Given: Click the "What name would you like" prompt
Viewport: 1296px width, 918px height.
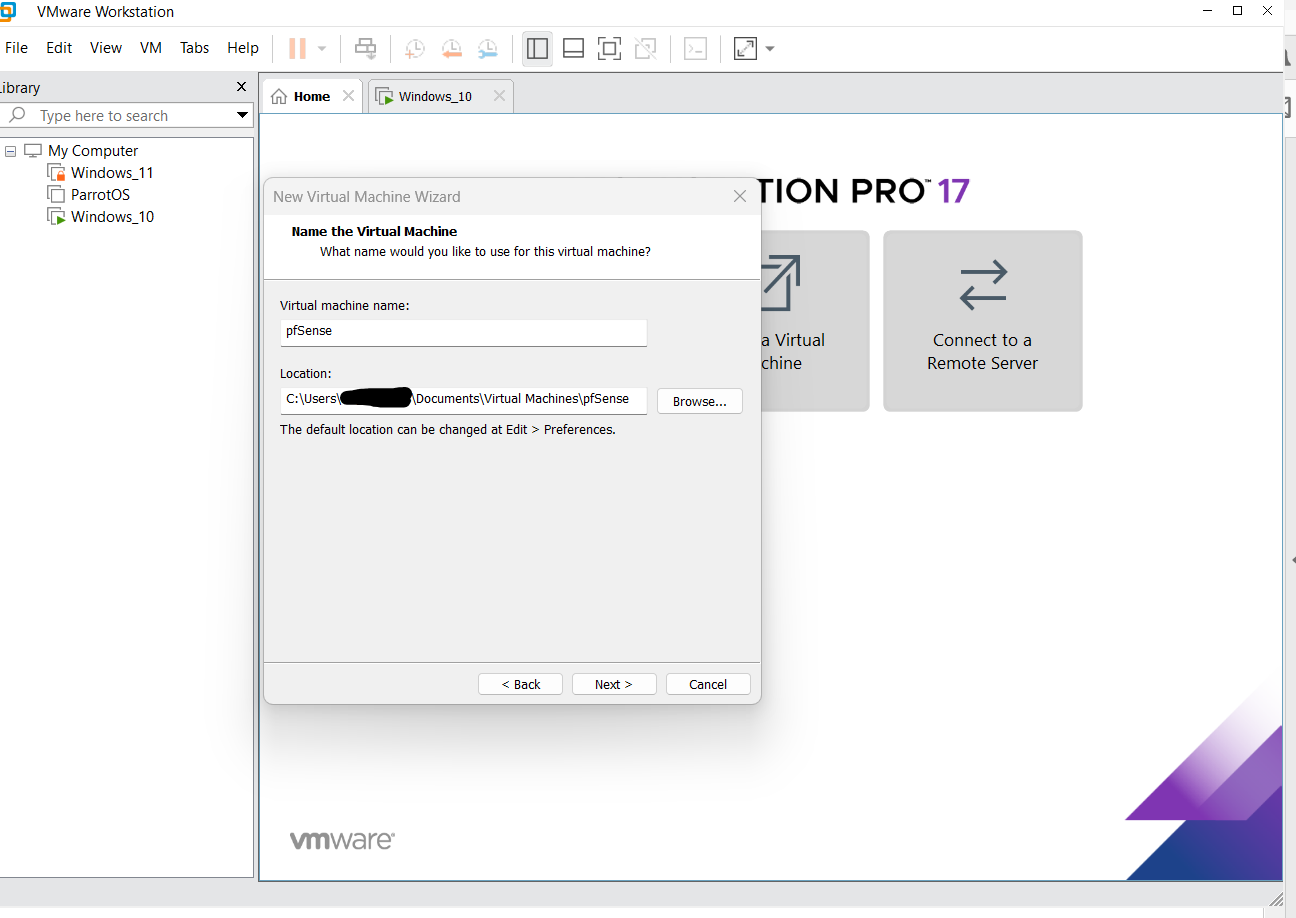Looking at the screenshot, I should pos(485,252).
